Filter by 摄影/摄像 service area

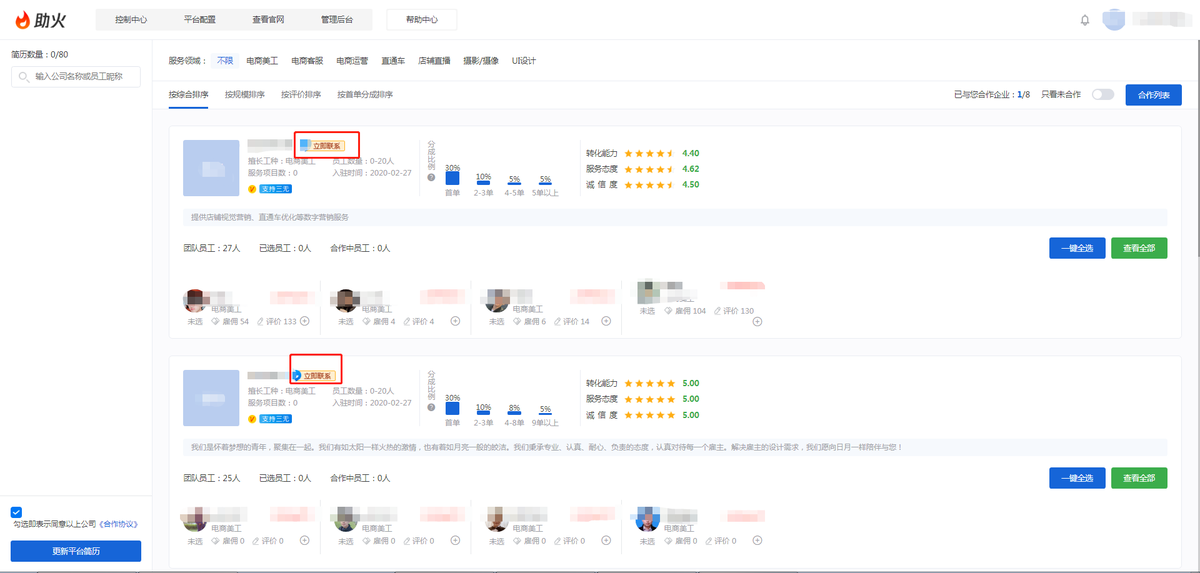[x=481, y=61]
